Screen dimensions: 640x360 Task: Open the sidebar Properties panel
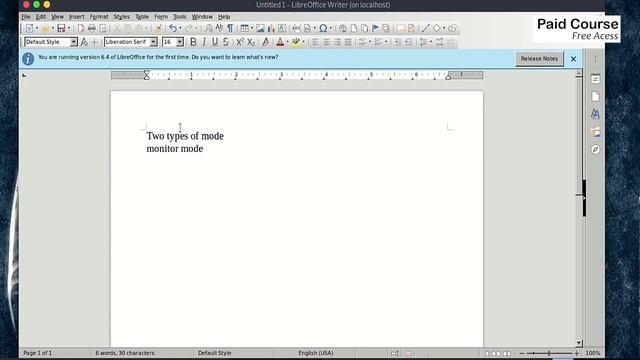[596, 79]
